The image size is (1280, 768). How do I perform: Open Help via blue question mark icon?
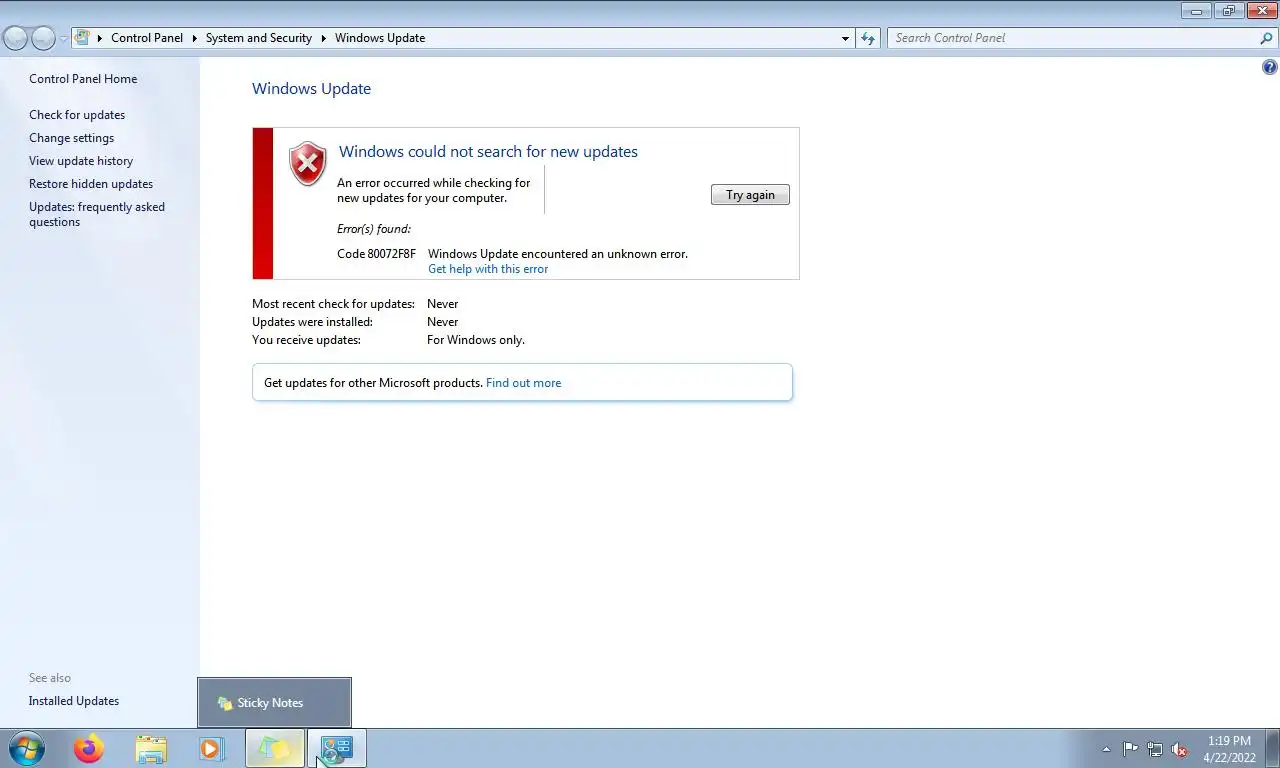tap(1270, 68)
